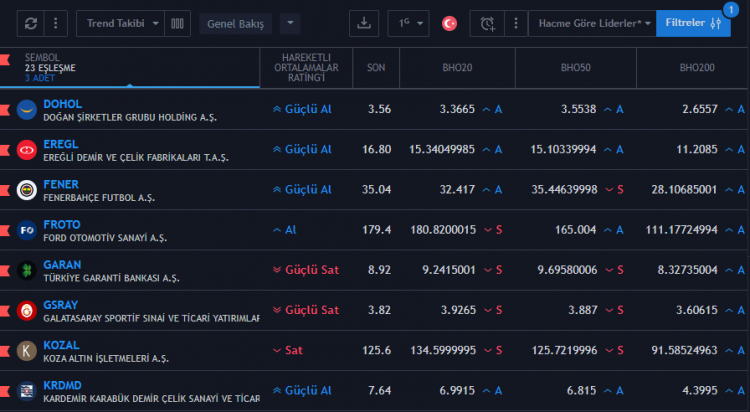The image size is (750, 412).
Task: Click the Turkey flag market selector
Action: click(449, 23)
